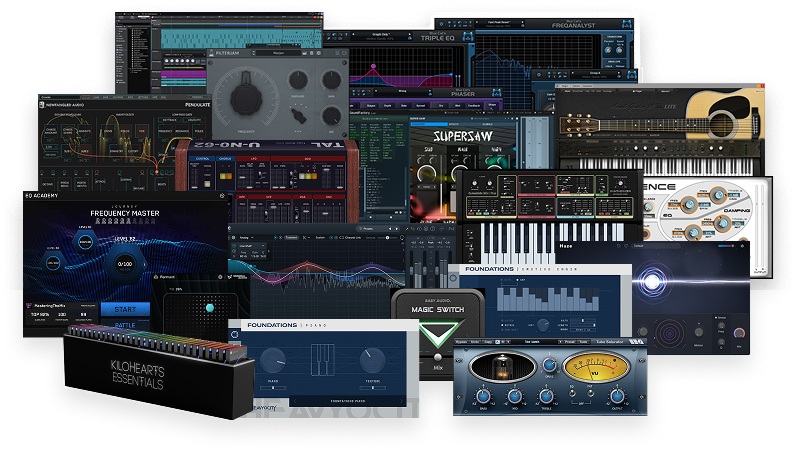Flip the mode switch in Filterjam
This screenshot has width=797, height=454.
(x=298, y=116)
